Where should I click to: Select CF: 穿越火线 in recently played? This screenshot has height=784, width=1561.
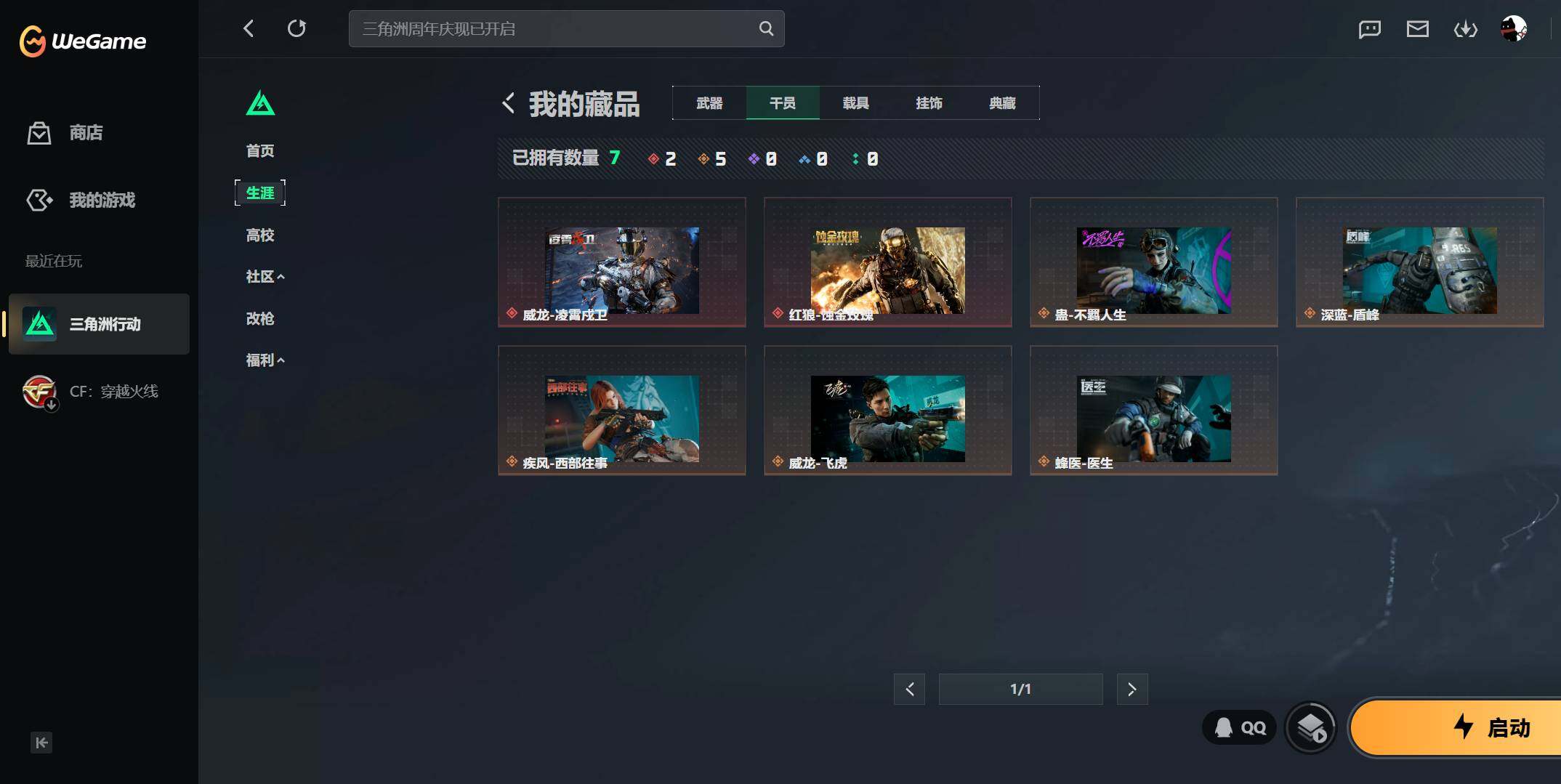[99, 392]
